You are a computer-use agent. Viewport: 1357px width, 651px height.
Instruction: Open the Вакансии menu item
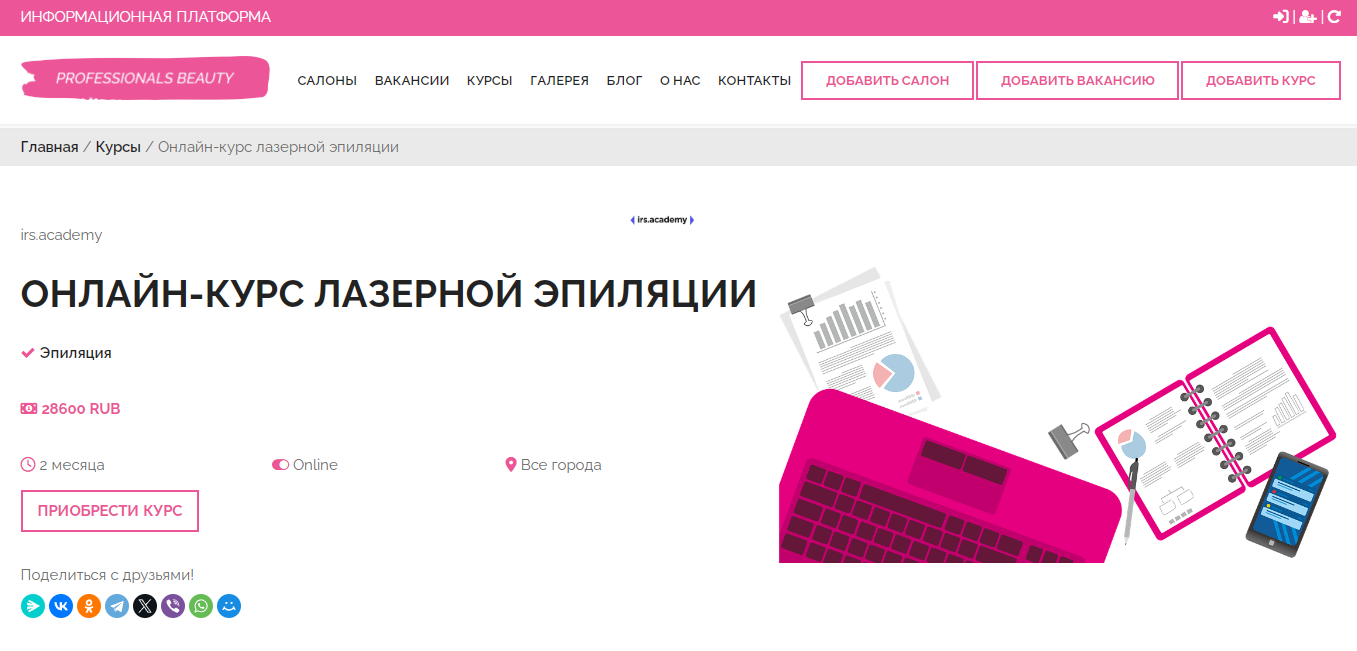pyautogui.click(x=412, y=80)
